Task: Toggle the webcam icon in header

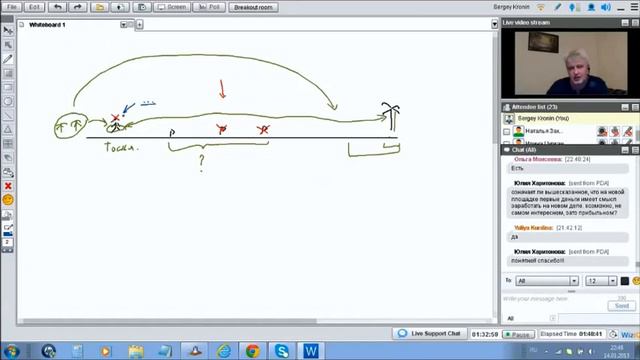Action: coord(591,7)
